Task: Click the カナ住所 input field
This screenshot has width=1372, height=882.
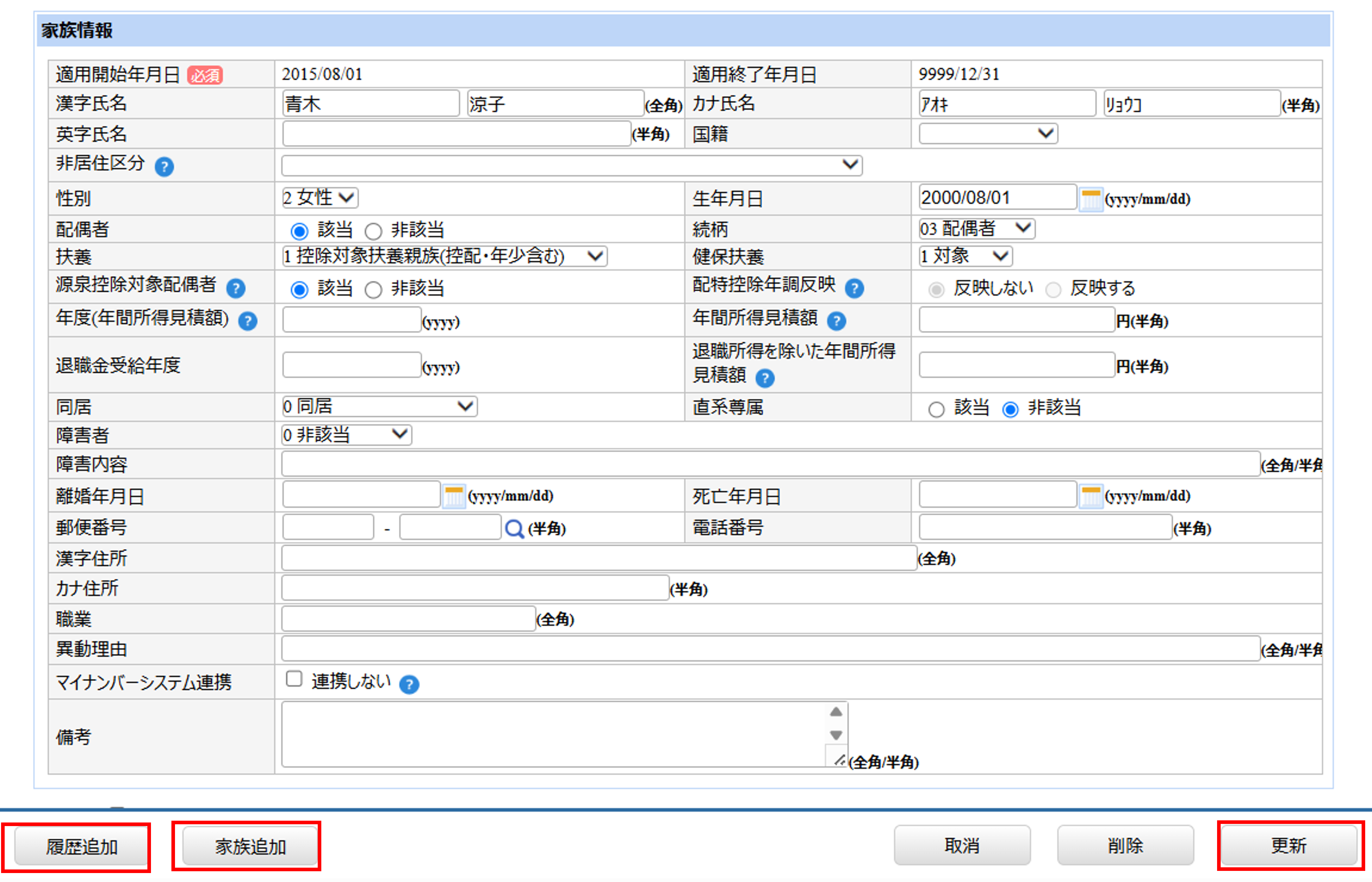Action: coord(475,588)
